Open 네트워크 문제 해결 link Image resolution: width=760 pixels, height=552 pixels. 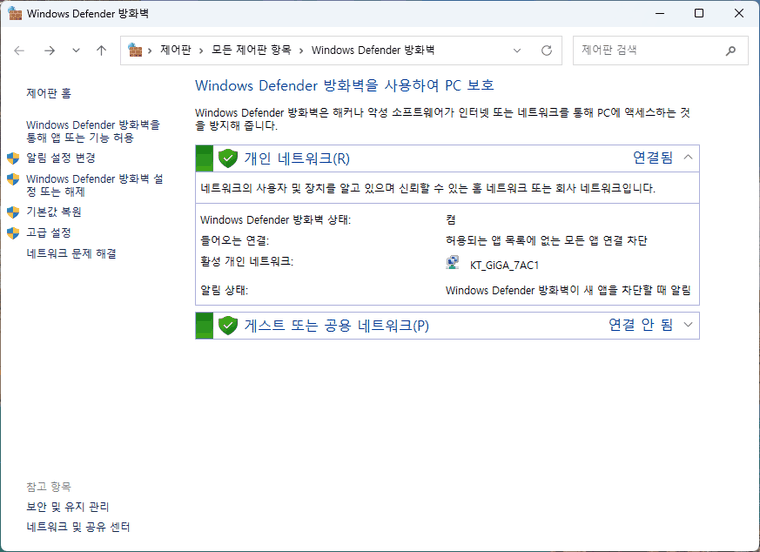(71, 253)
